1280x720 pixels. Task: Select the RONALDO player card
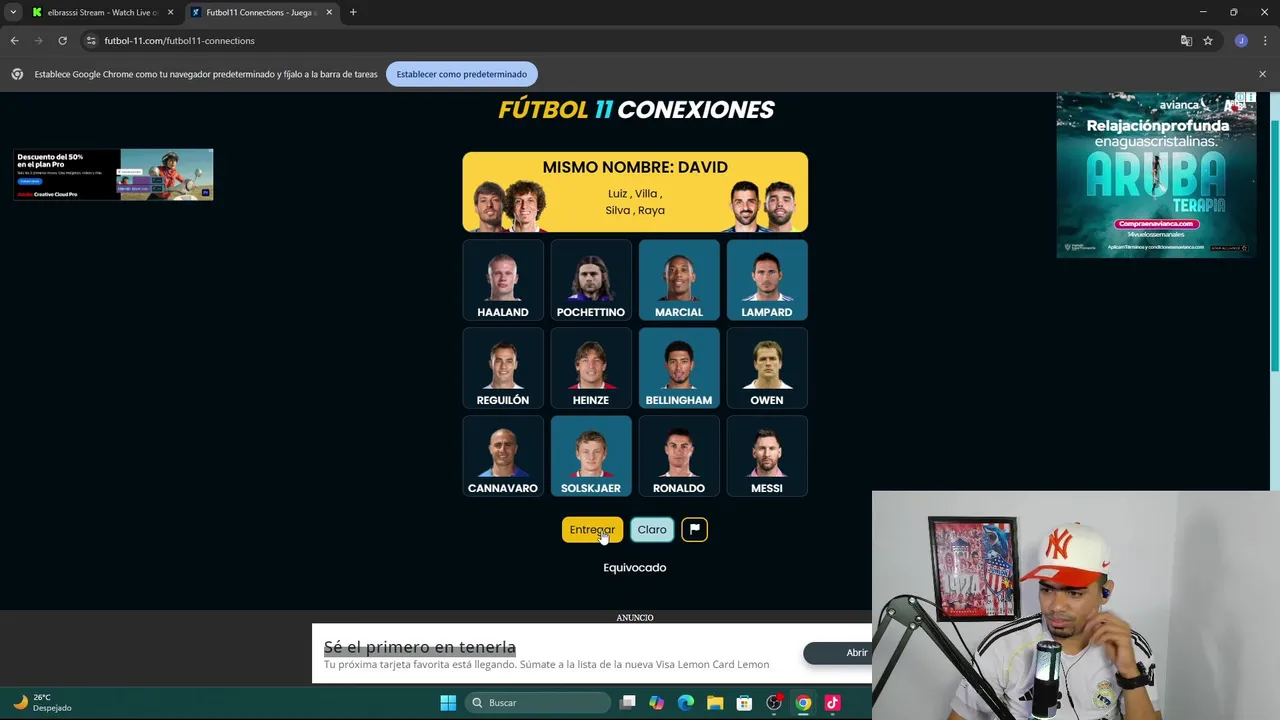[678, 456]
